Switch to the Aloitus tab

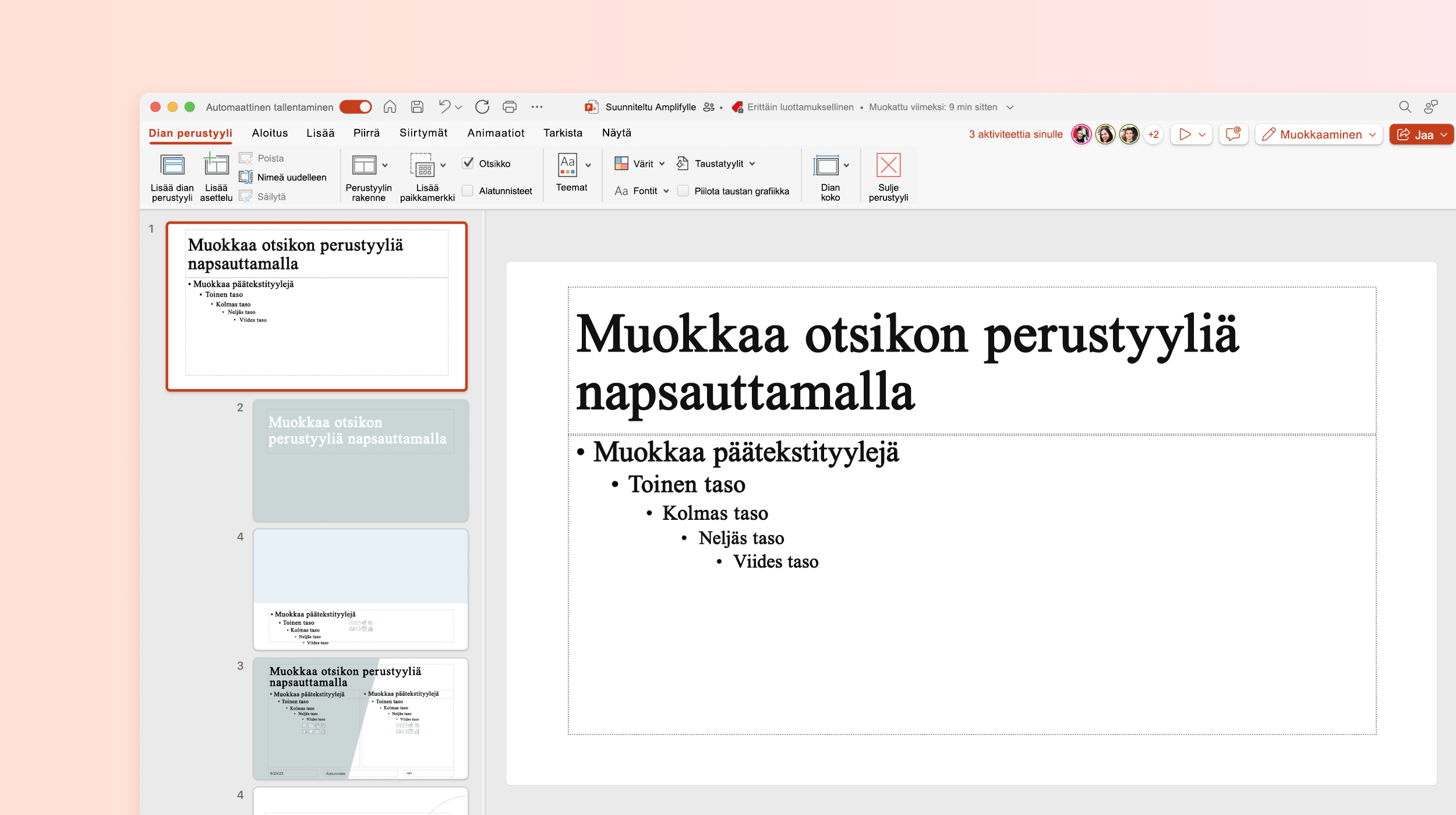coord(270,133)
